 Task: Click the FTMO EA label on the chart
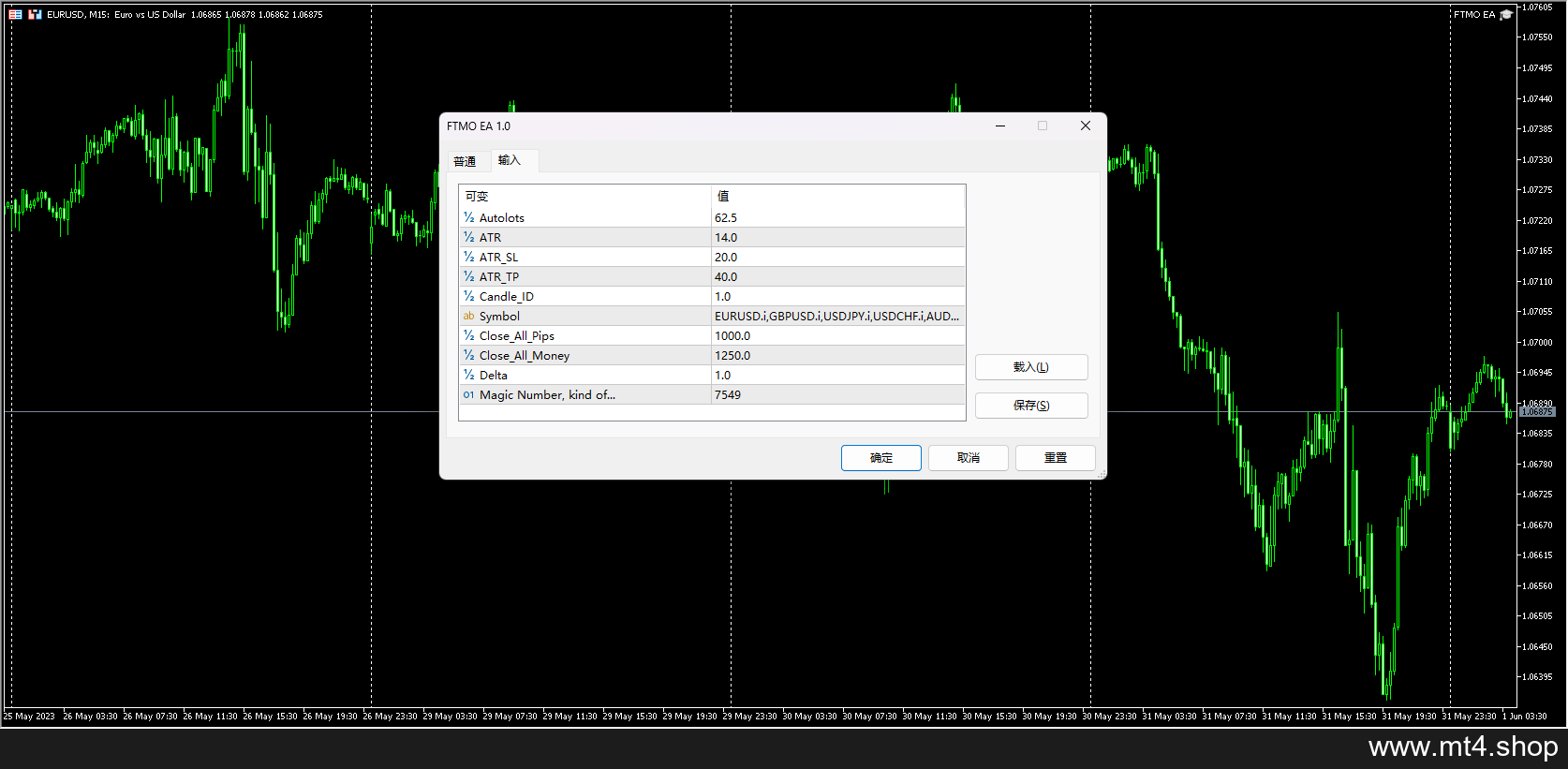pos(1474,15)
